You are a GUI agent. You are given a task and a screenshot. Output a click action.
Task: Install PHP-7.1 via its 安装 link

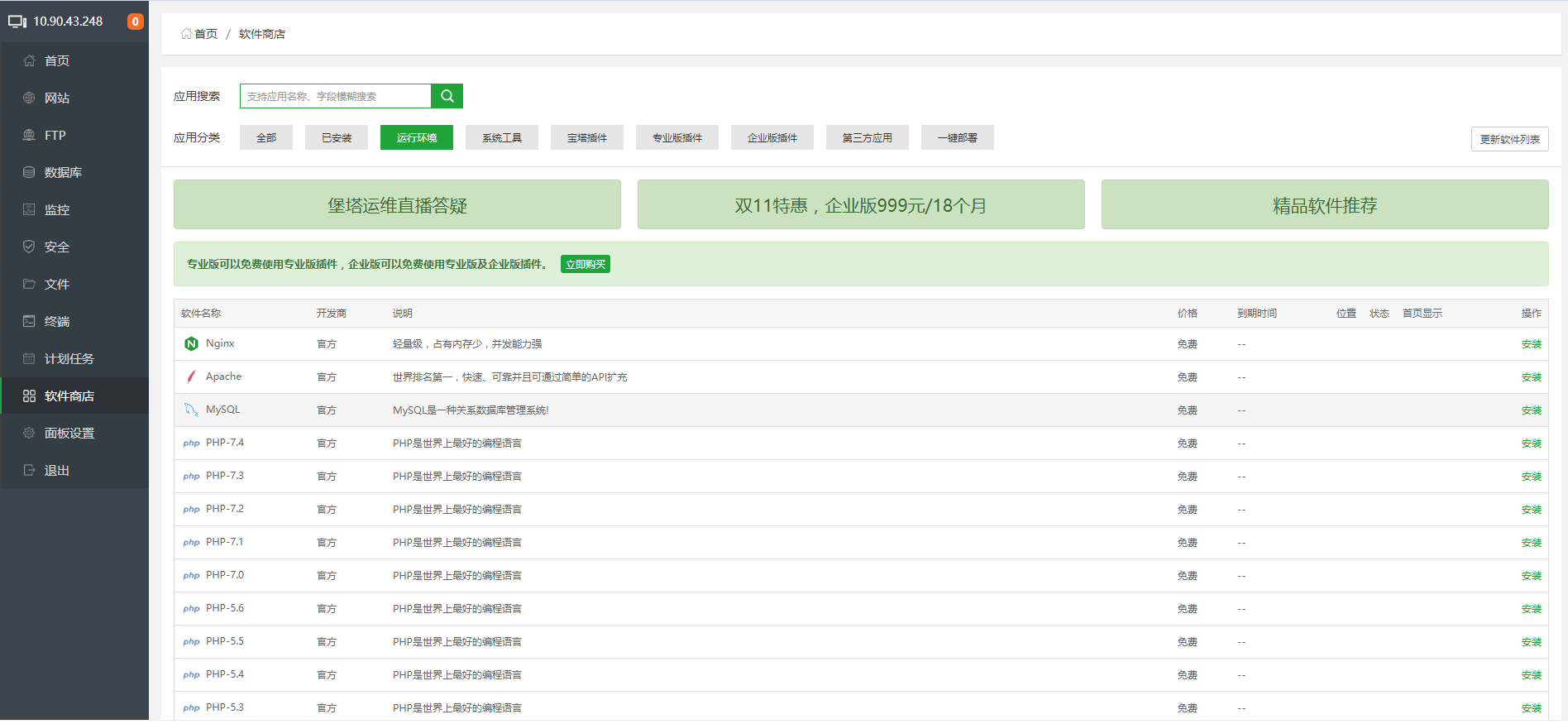pos(1532,543)
